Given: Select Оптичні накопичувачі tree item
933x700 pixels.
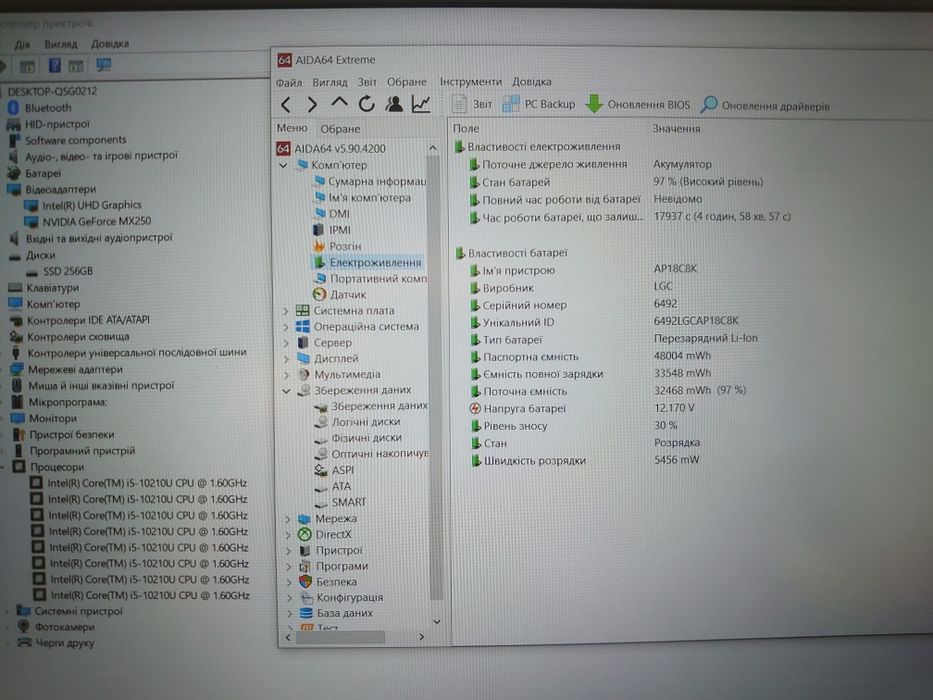Looking at the screenshot, I should [372, 454].
